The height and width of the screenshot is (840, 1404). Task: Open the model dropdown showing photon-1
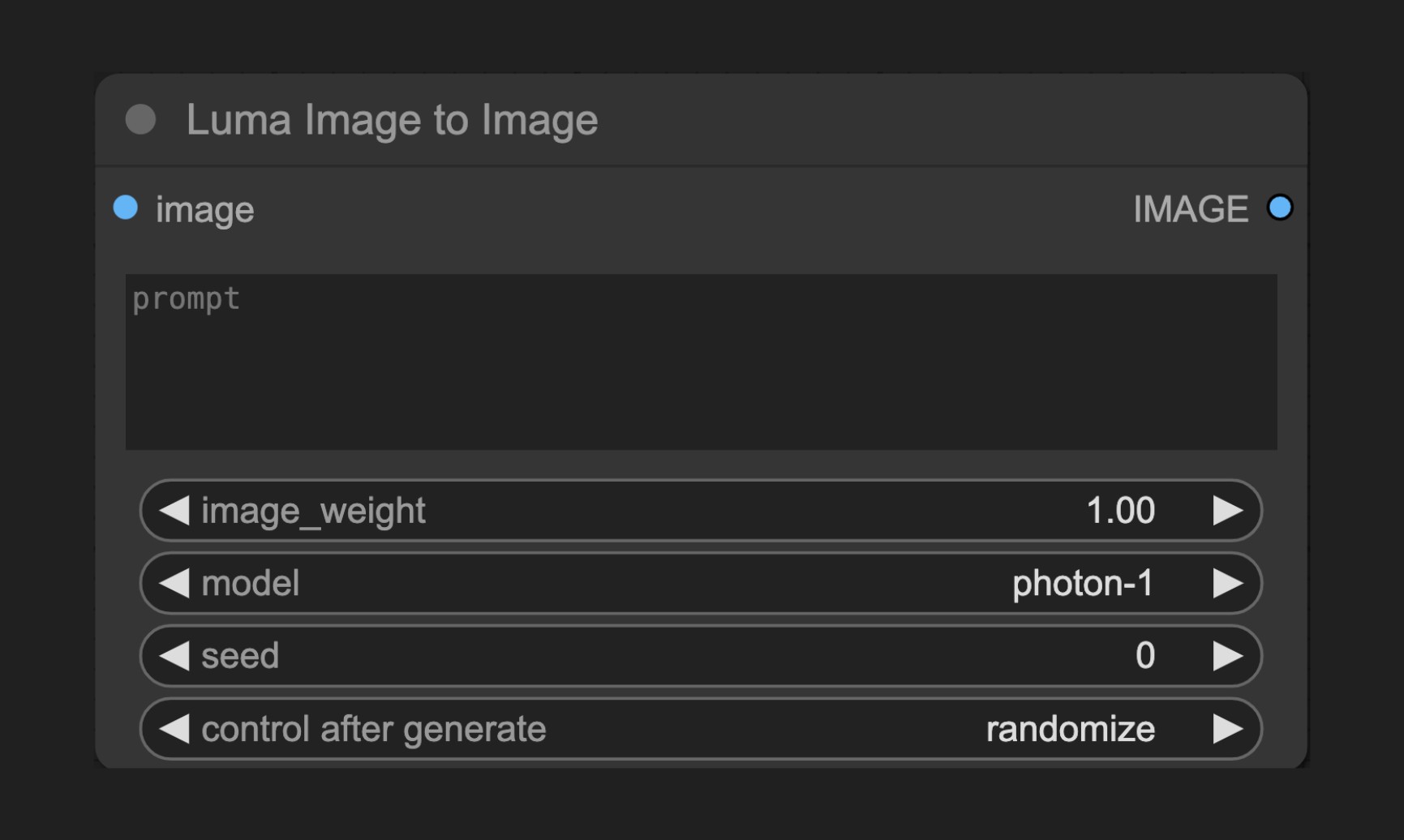[x=701, y=583]
